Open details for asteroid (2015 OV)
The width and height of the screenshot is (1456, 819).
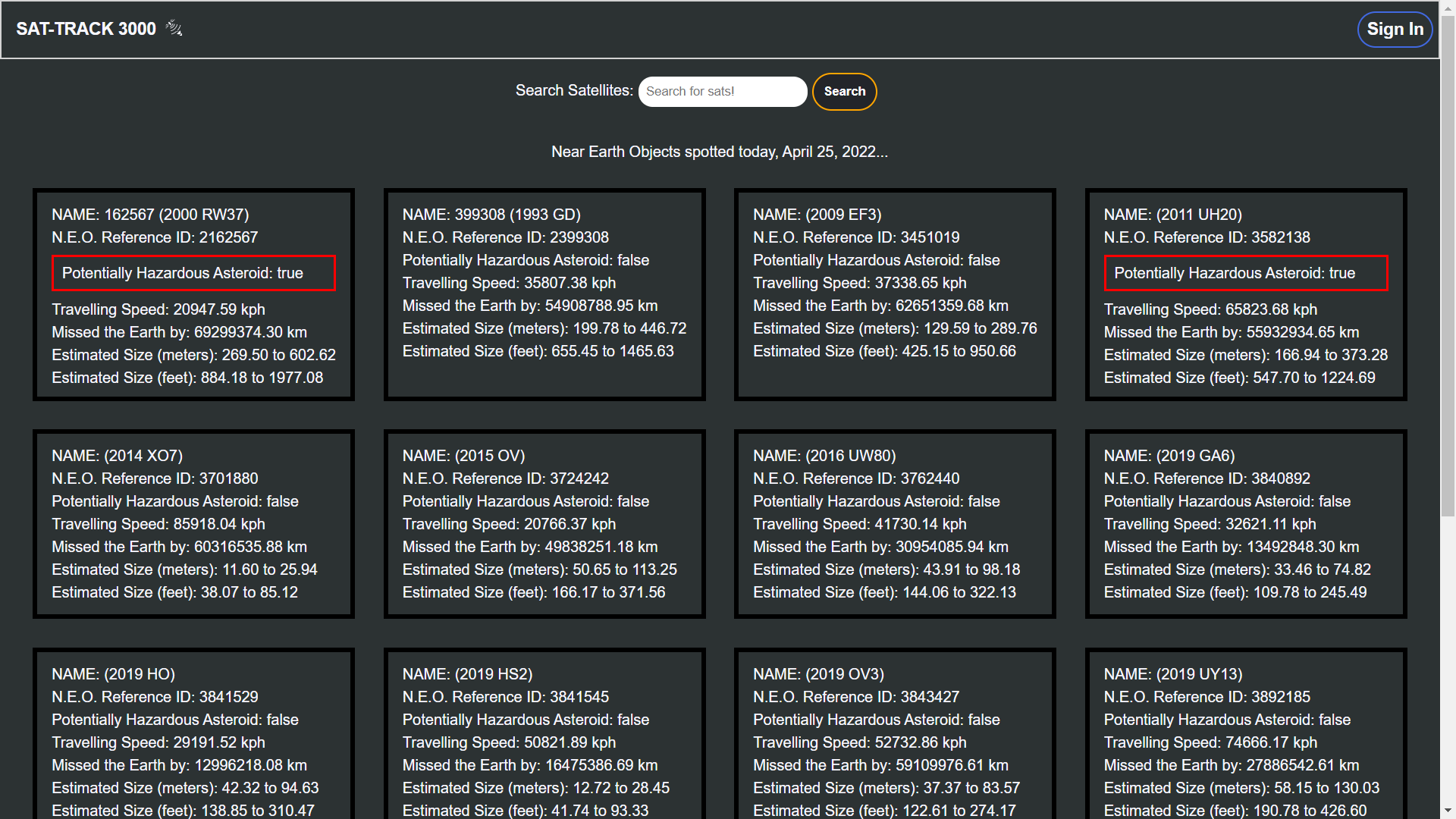544,524
